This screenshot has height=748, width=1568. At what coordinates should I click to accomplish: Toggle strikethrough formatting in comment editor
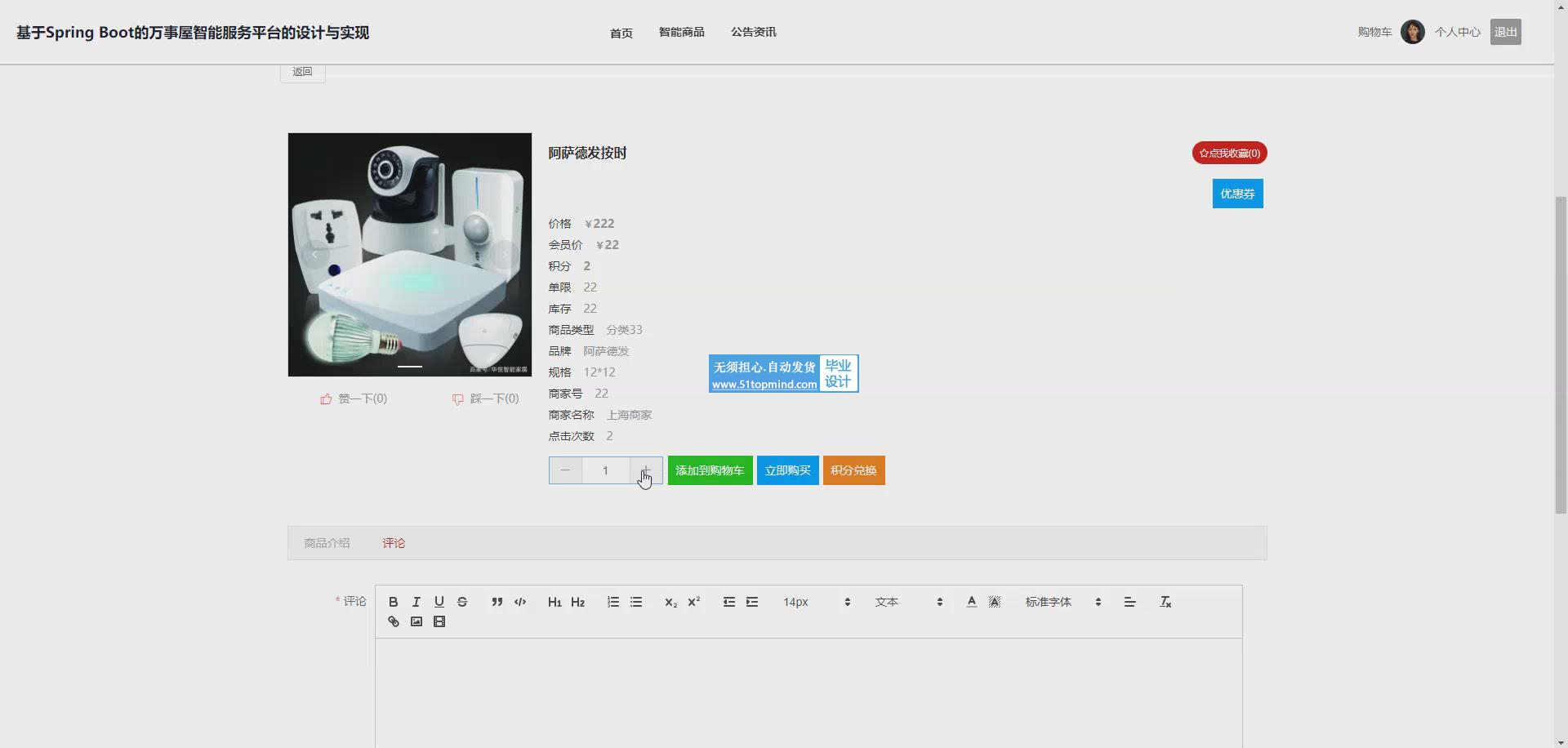pos(462,602)
